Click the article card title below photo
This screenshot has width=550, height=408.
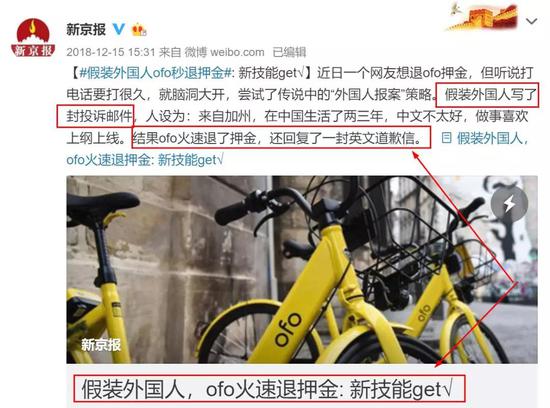tap(269, 389)
